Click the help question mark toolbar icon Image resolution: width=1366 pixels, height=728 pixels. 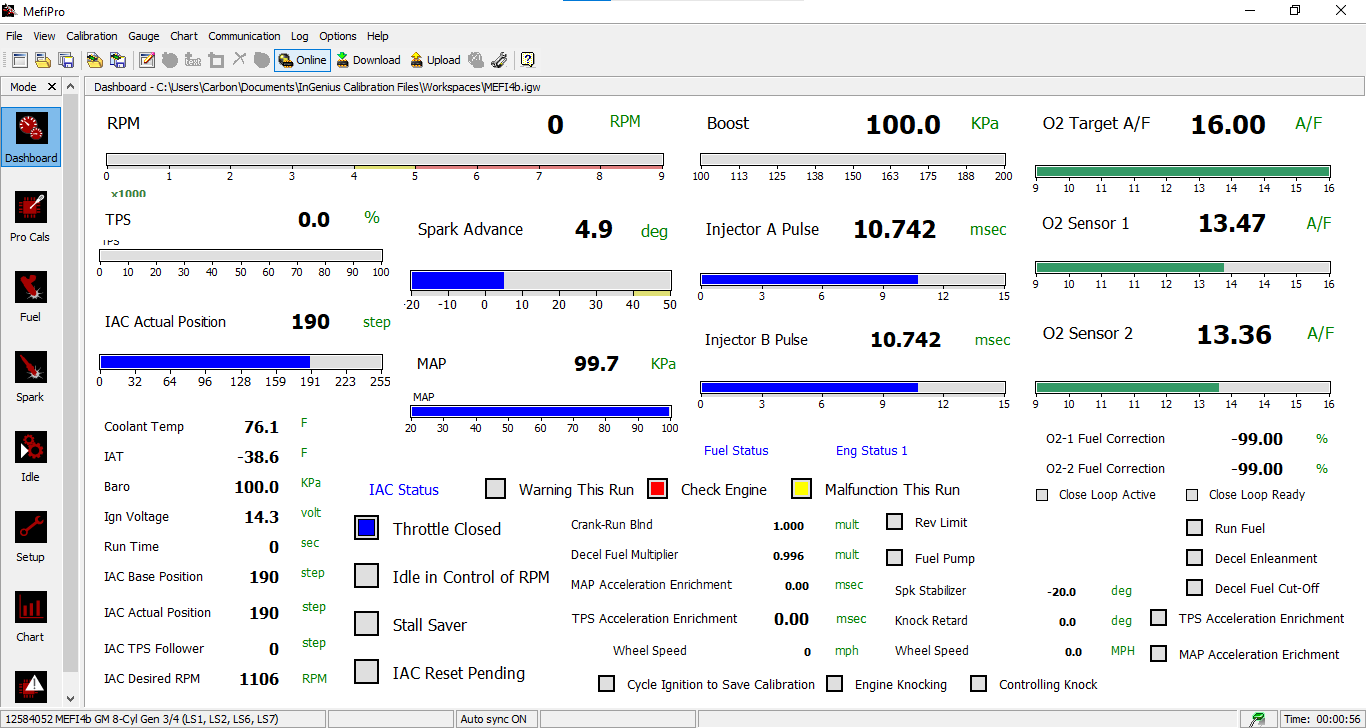(x=528, y=60)
